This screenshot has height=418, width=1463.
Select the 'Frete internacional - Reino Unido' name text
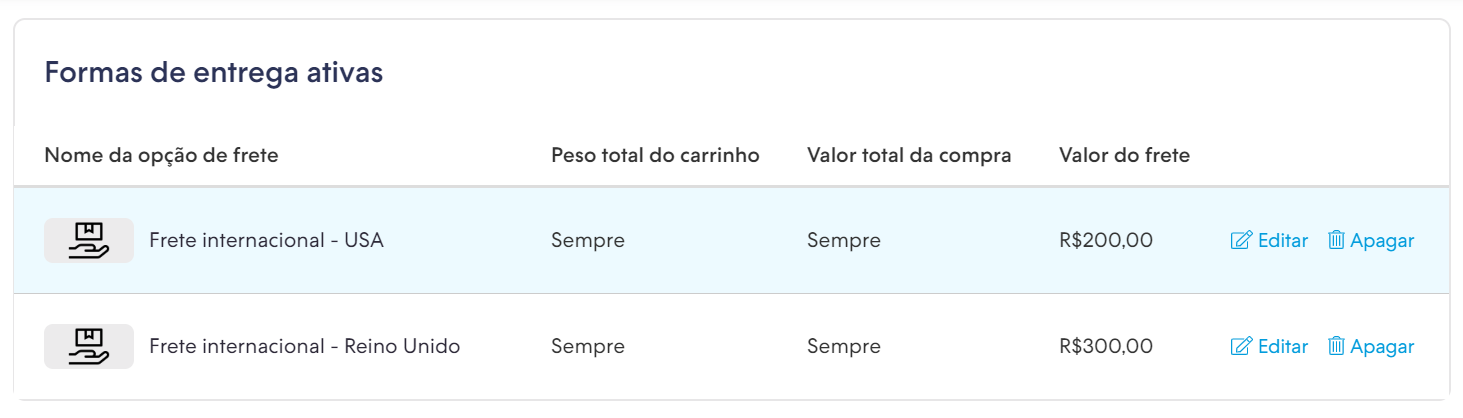click(x=305, y=346)
